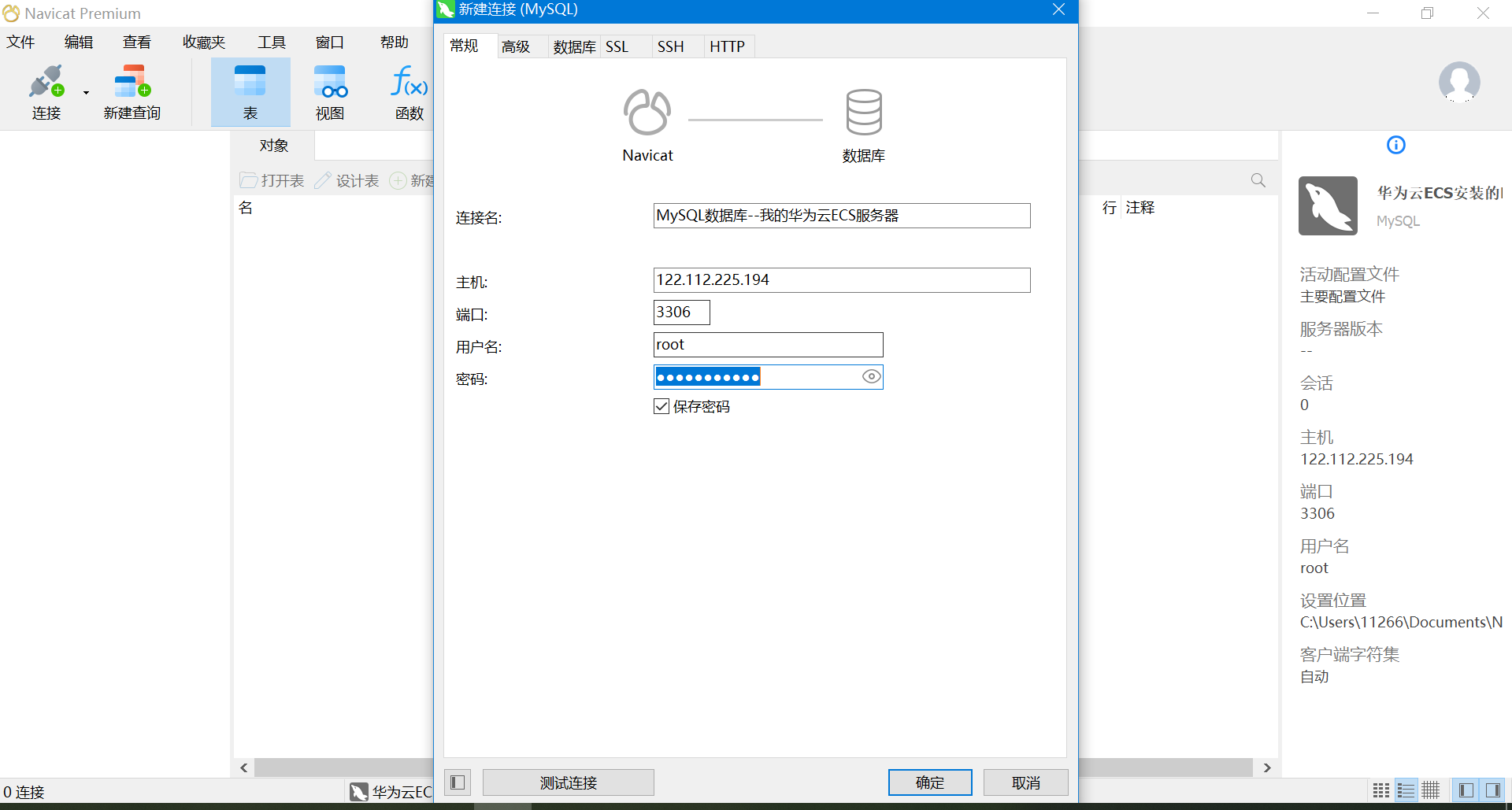The image size is (1512, 810).
Task: Select the 对象 tab
Action: (x=274, y=146)
